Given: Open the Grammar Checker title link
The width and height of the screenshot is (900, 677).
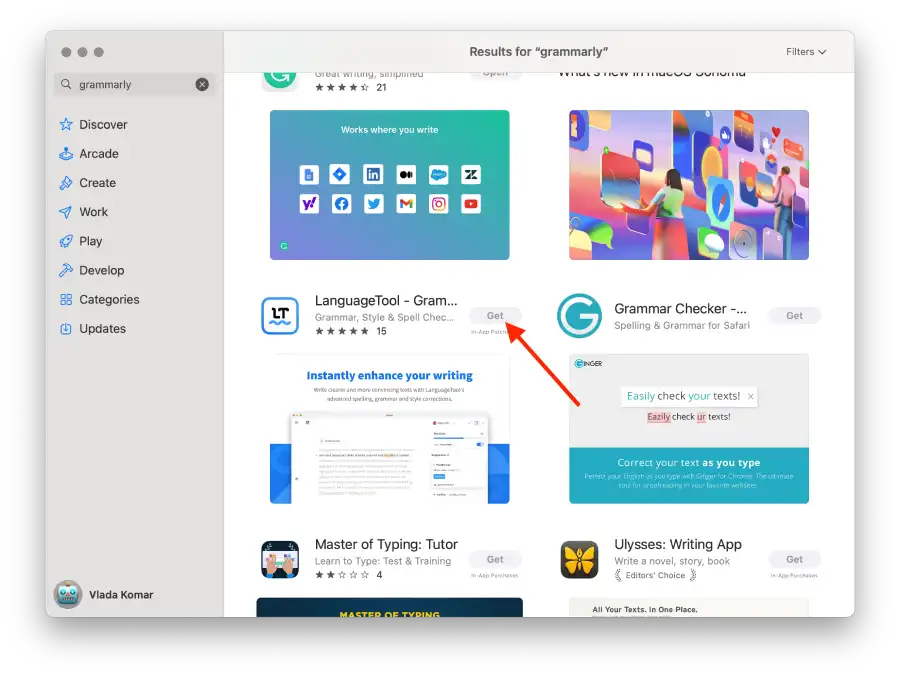Looking at the screenshot, I should [x=680, y=309].
